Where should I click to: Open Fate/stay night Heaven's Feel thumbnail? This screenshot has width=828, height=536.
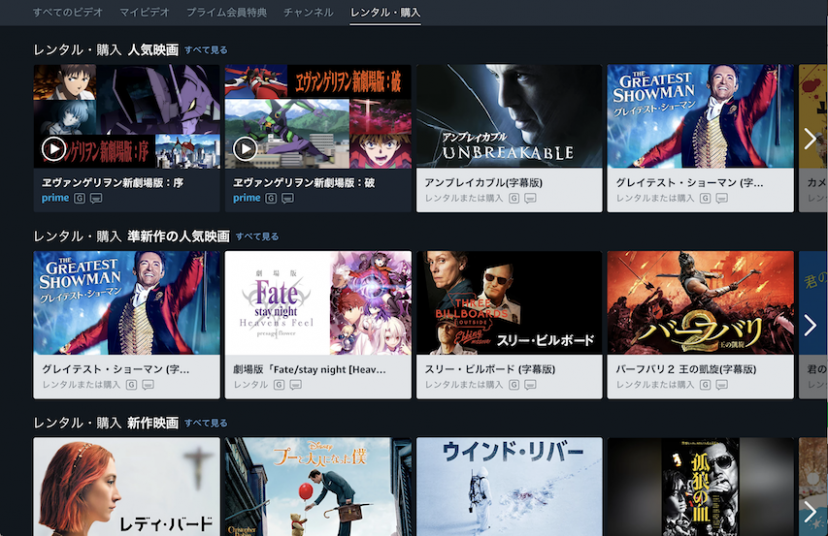[x=318, y=303]
